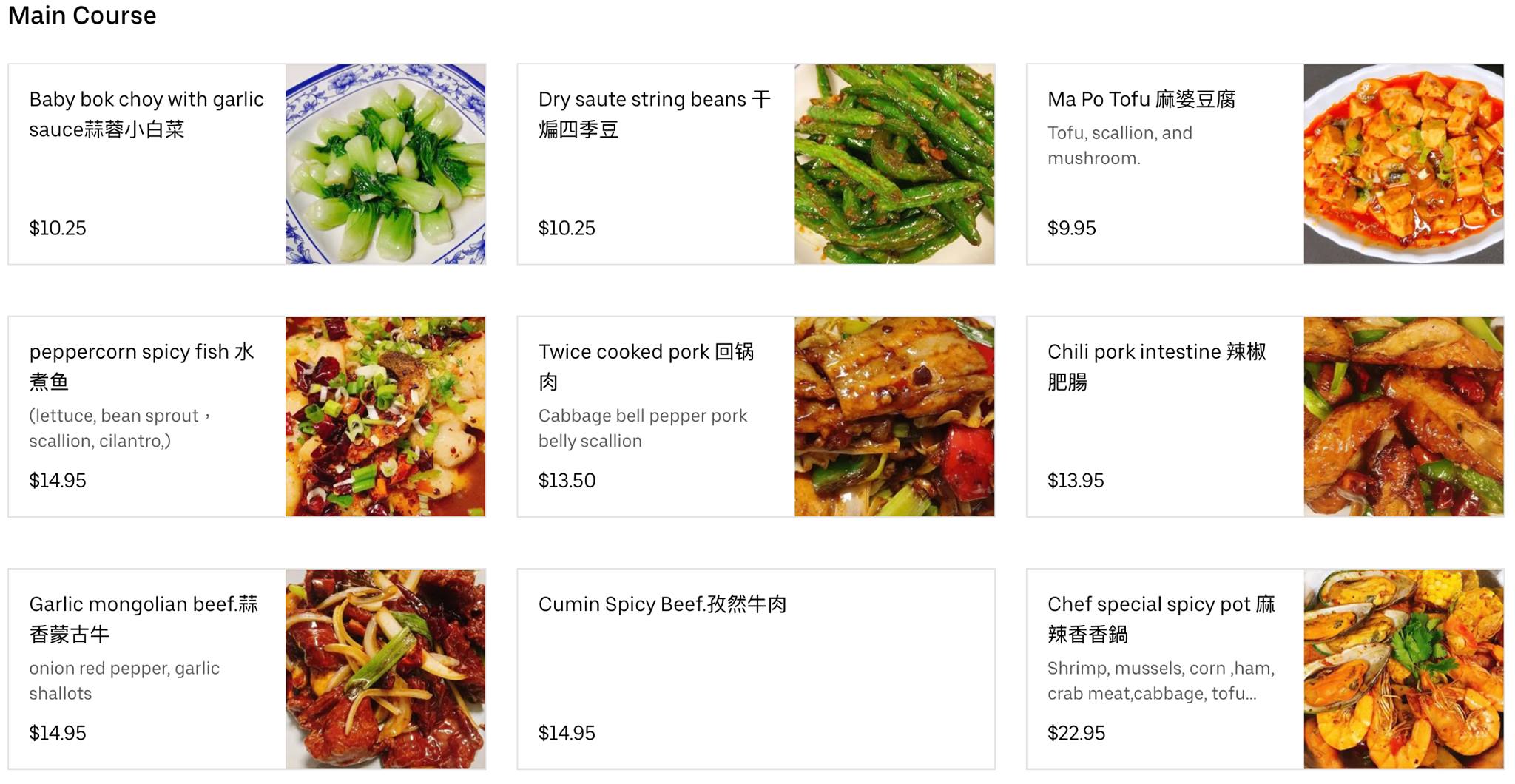The height and width of the screenshot is (784, 1515).
Task: Click the Dry saute string beans photo
Action: coord(894,164)
